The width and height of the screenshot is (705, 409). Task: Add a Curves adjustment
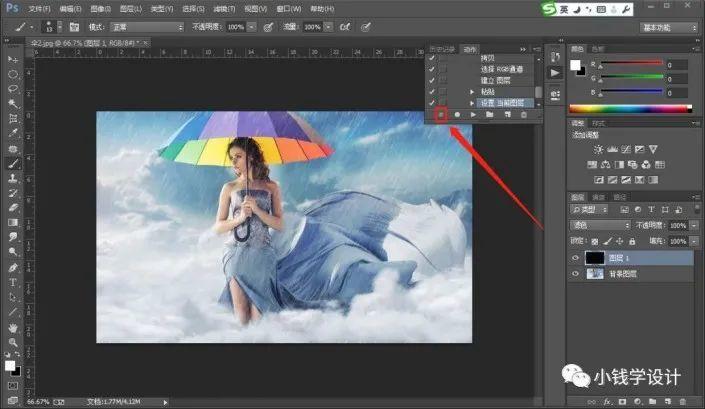click(x=626, y=149)
